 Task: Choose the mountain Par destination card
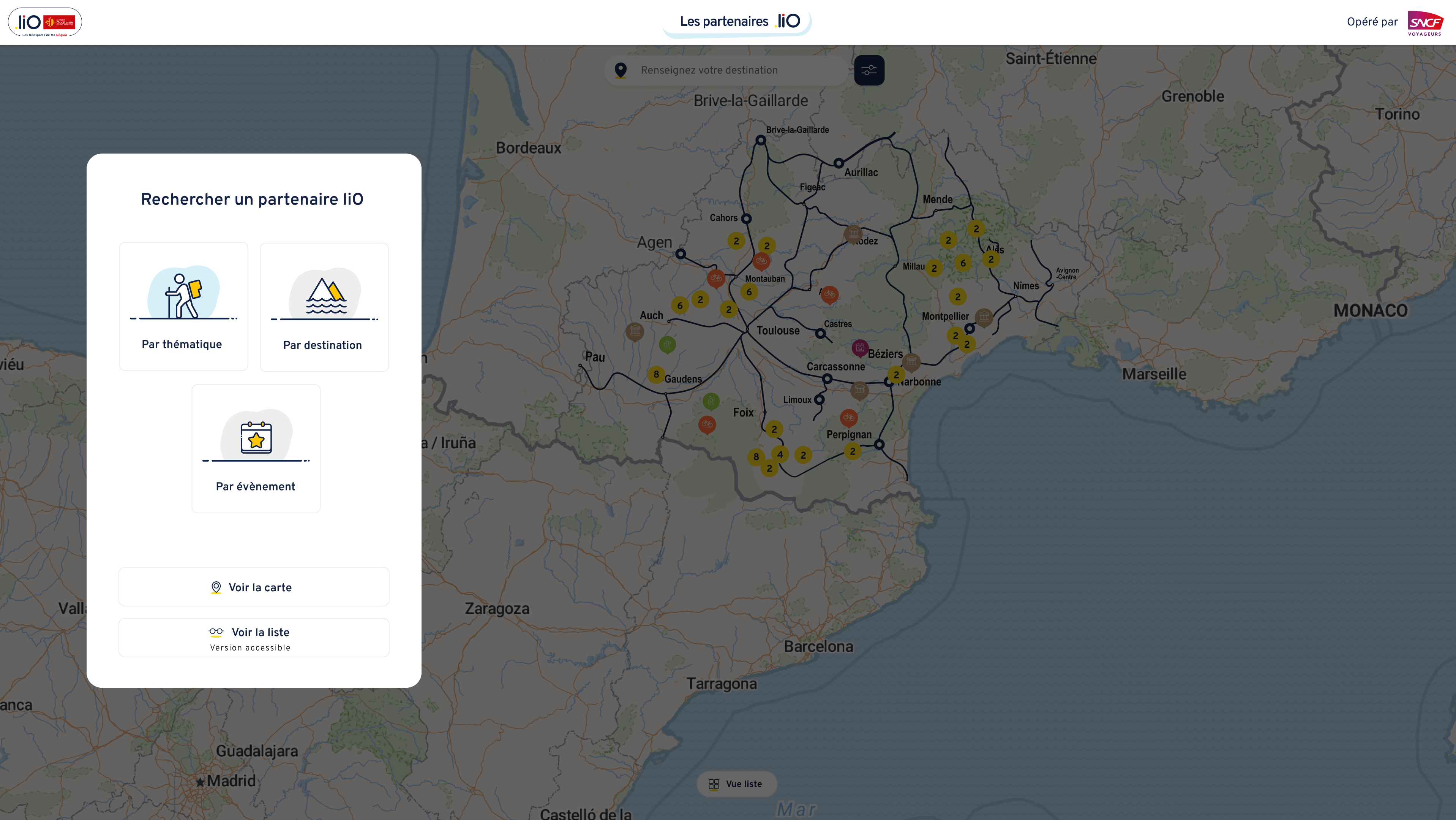pos(324,307)
